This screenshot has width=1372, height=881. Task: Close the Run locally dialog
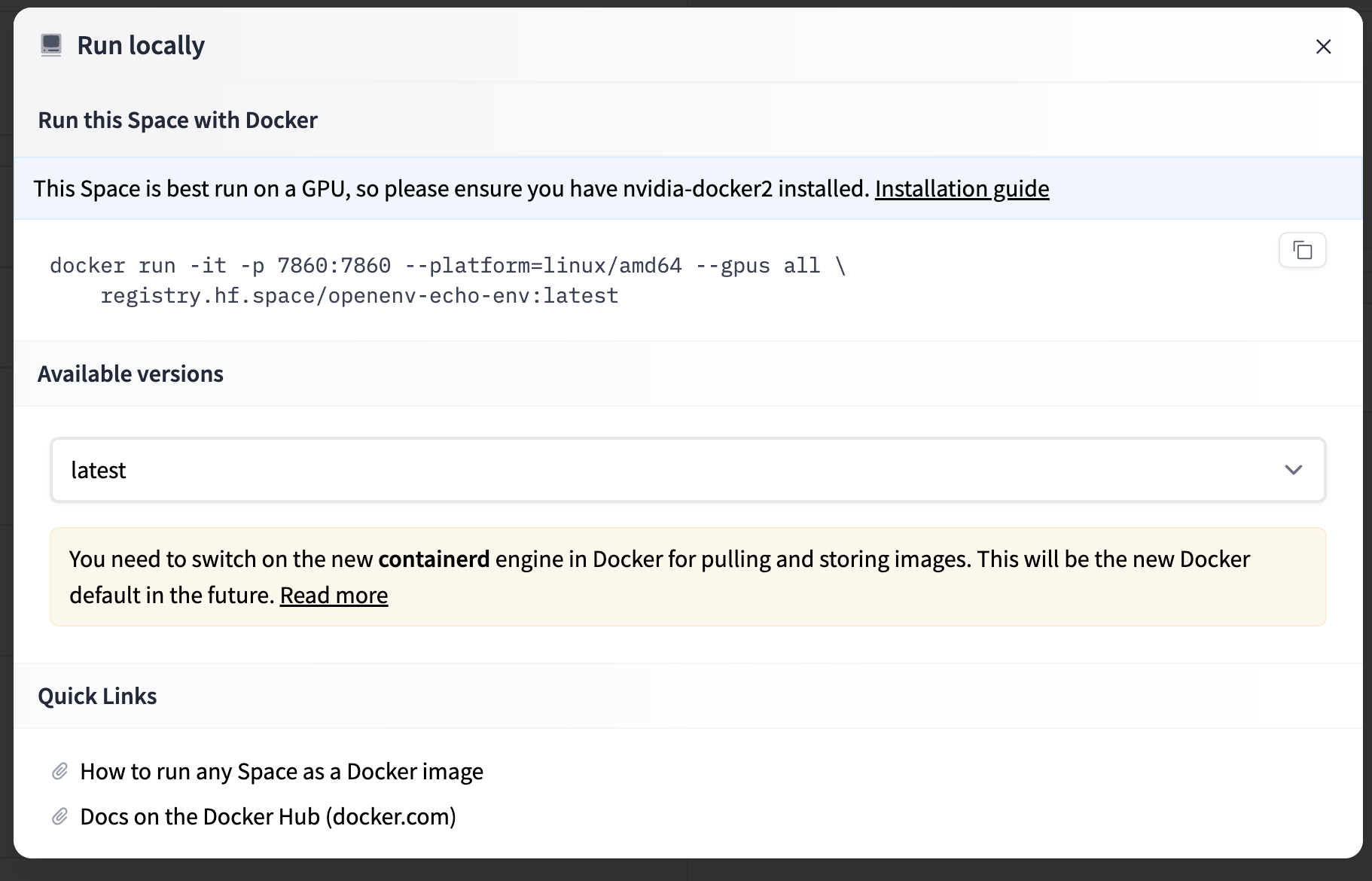1323,46
